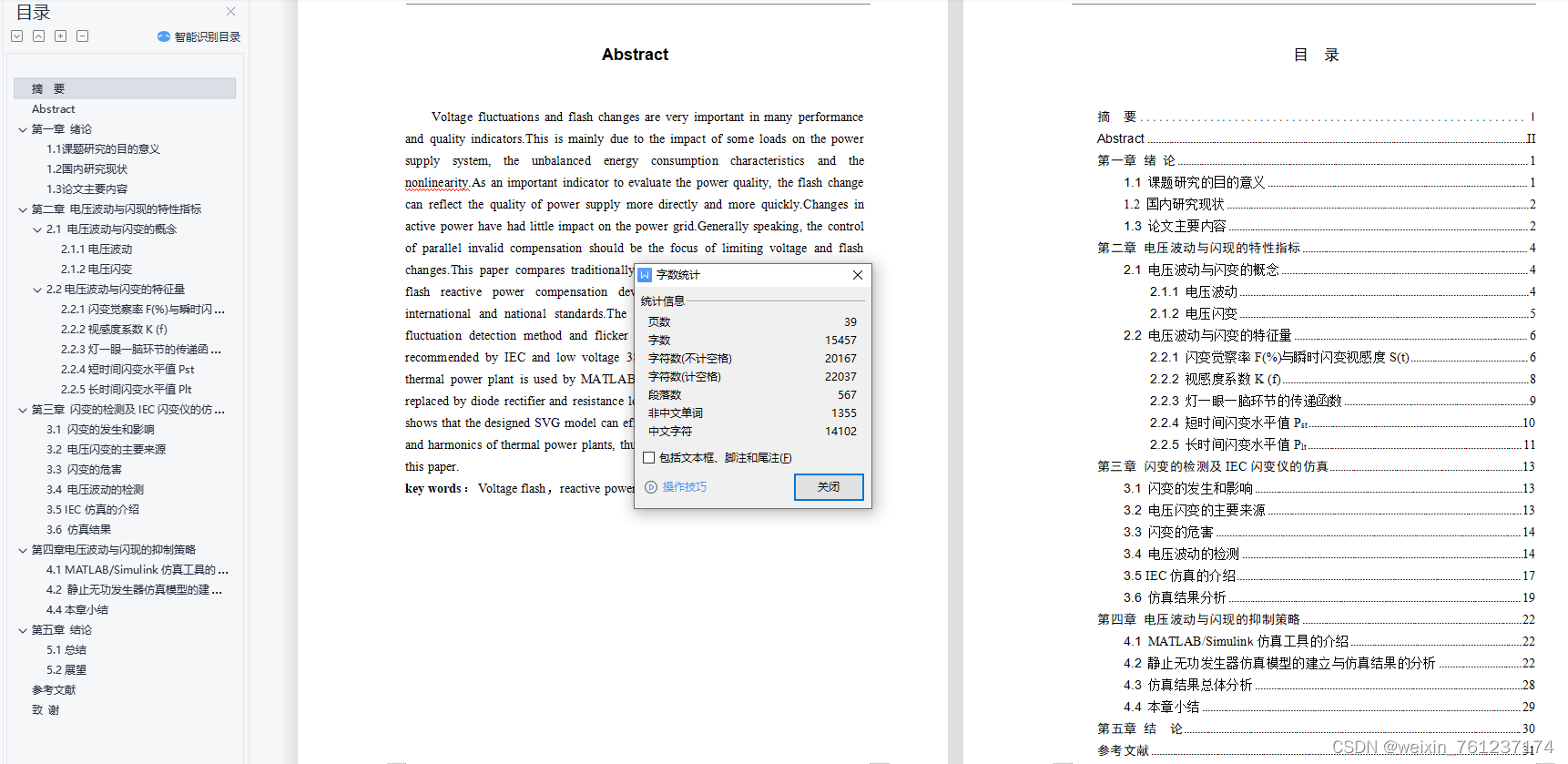Jump to 3.3 闪变的危害 in outline

pyautogui.click(x=84, y=470)
